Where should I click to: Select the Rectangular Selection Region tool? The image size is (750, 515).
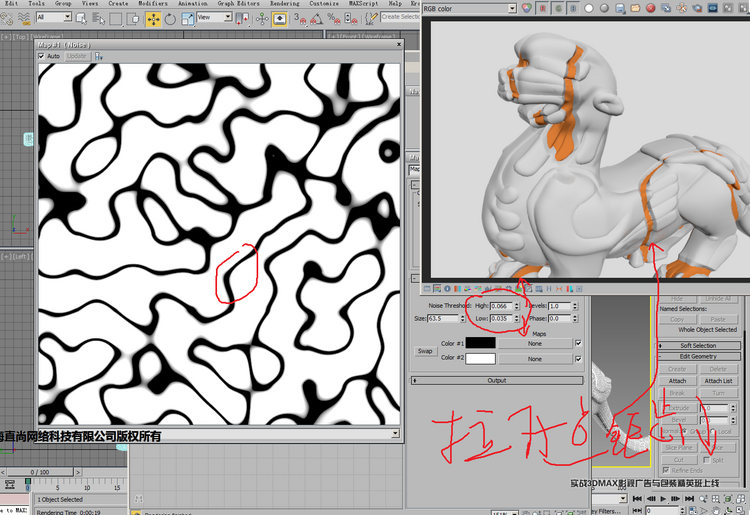tap(115, 19)
